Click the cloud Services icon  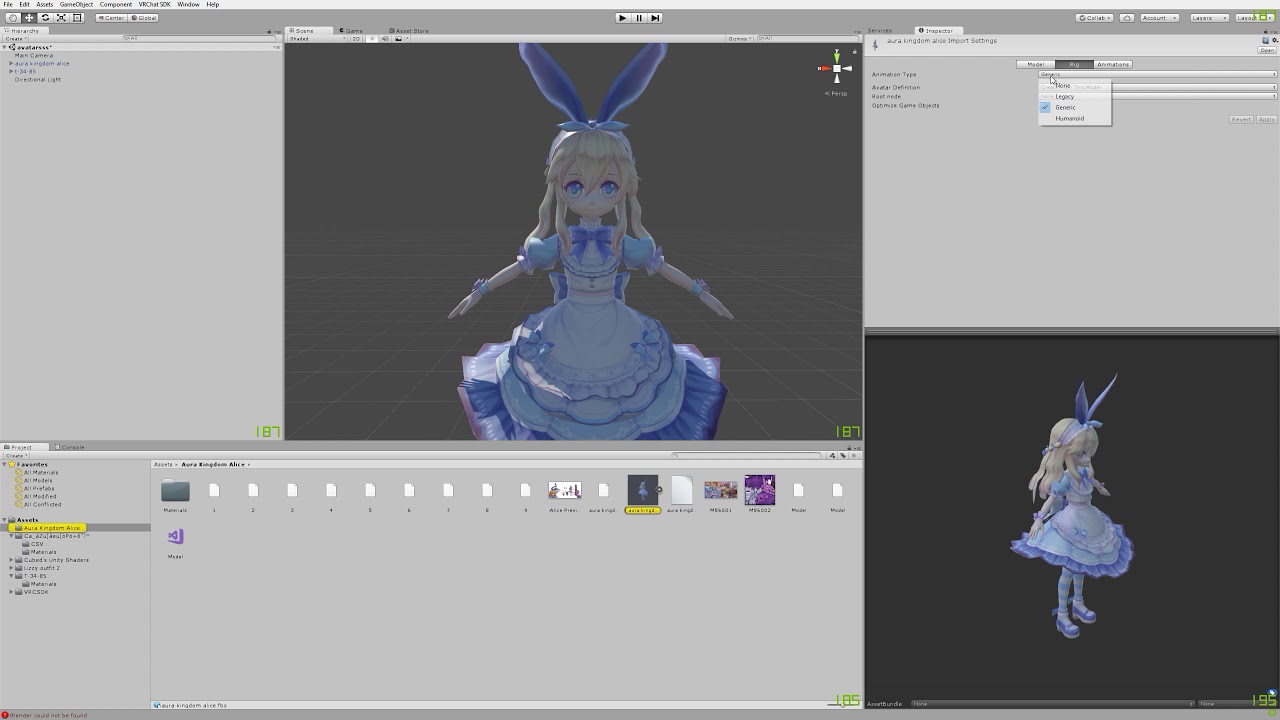coord(1127,18)
